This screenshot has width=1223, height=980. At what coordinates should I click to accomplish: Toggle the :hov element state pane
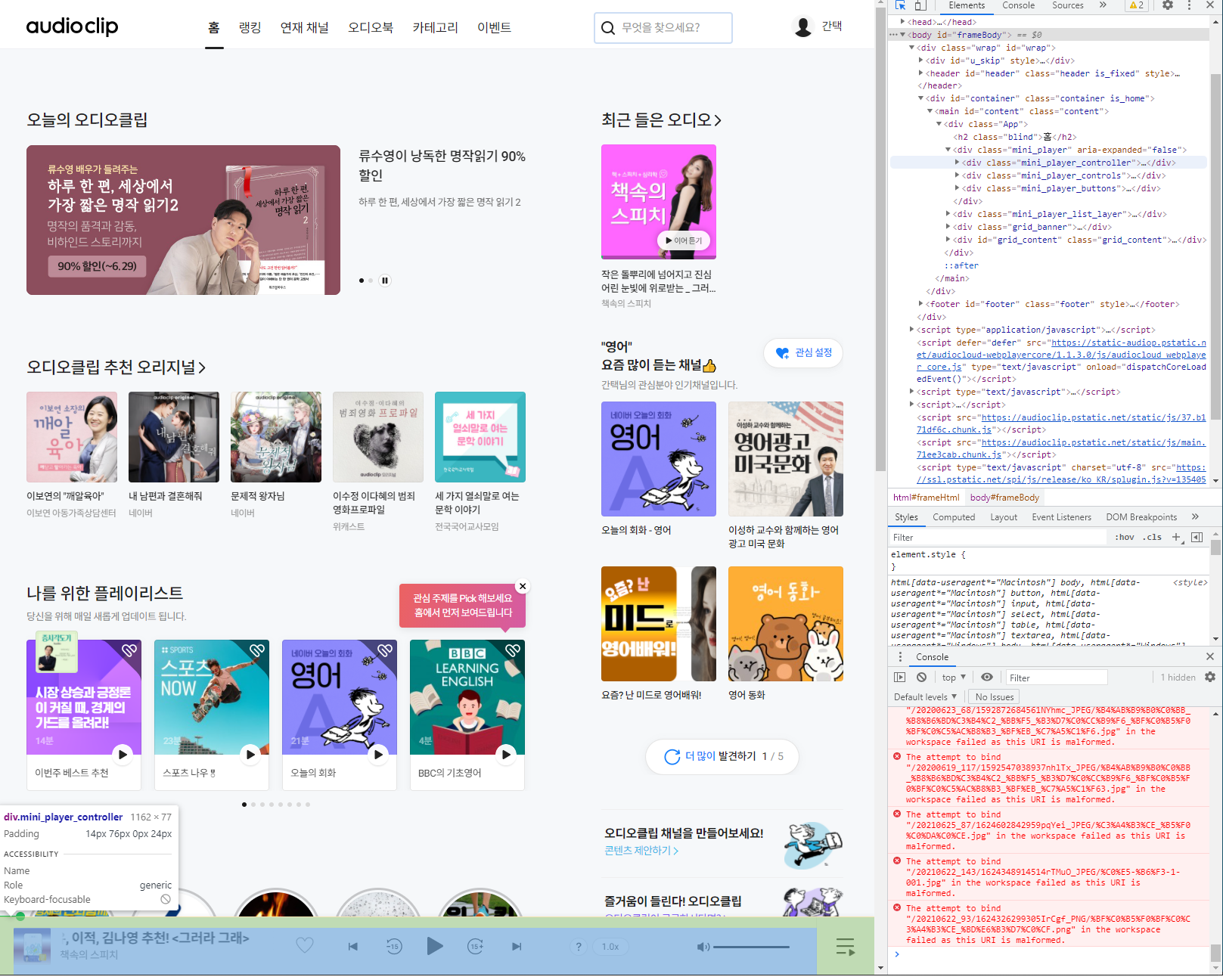[1125, 538]
